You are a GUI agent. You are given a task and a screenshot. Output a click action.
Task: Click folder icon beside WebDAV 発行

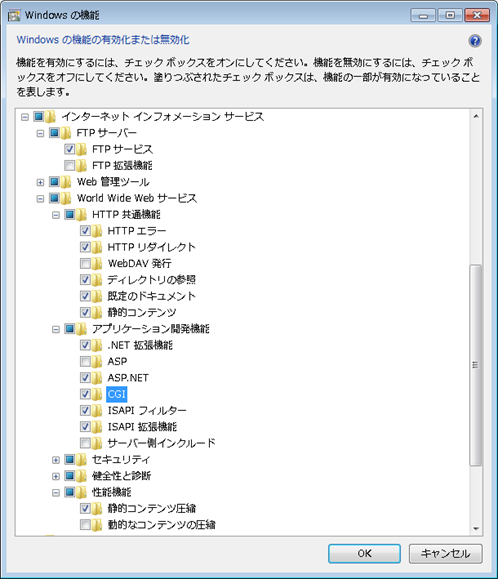coord(97,263)
